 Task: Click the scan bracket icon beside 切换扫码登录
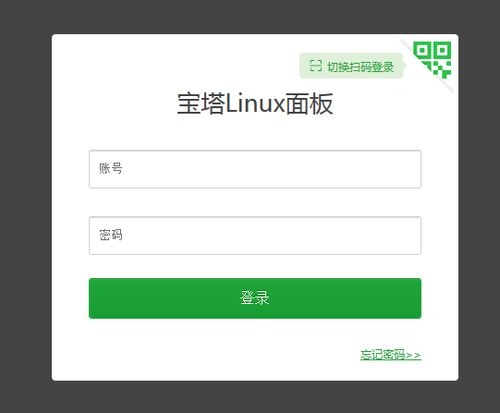[315, 66]
